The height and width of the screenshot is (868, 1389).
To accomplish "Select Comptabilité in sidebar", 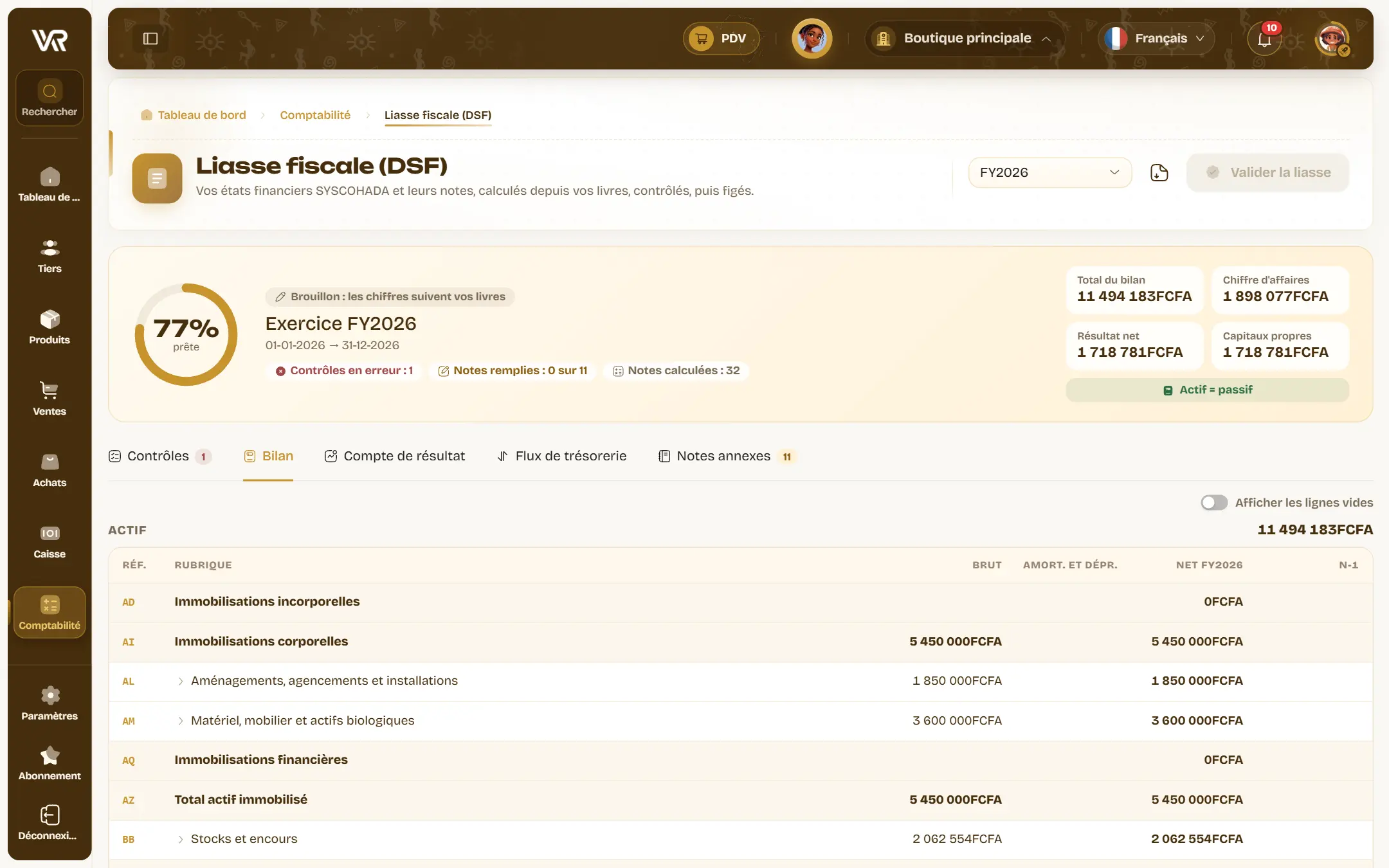I will pyautogui.click(x=50, y=612).
